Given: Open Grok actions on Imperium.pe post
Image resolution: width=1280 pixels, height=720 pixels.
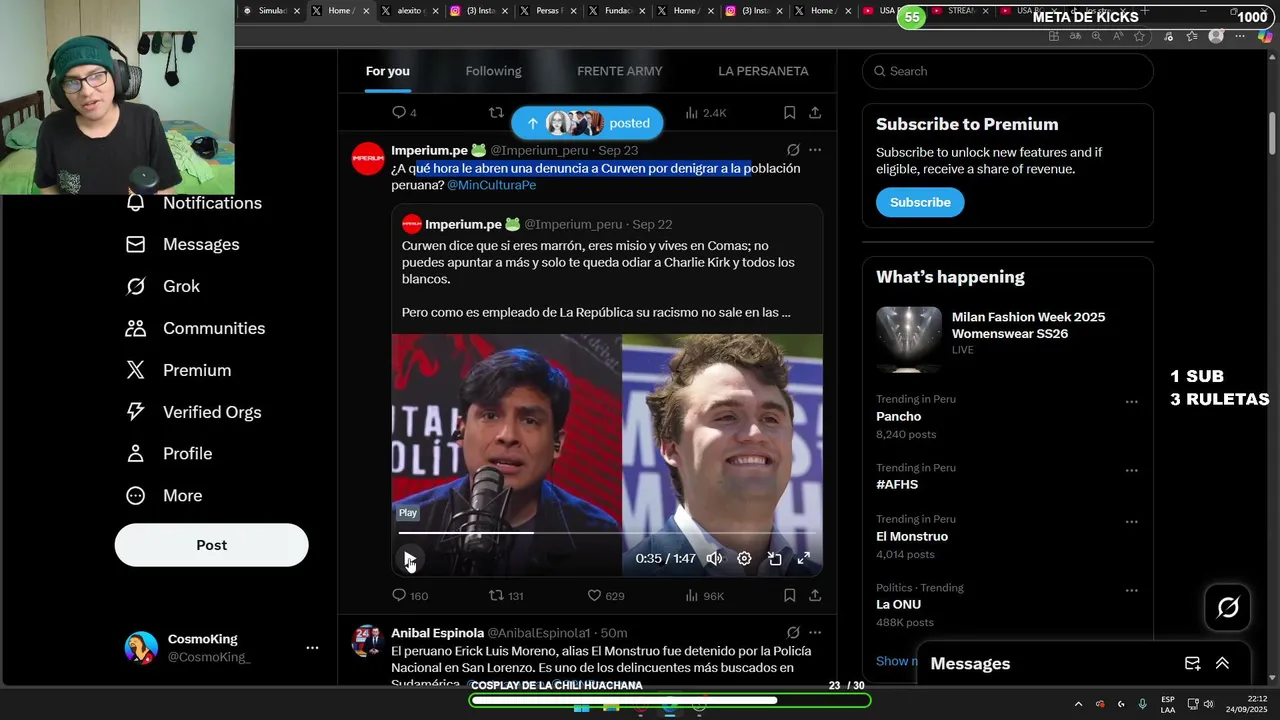Looking at the screenshot, I should pyautogui.click(x=793, y=150).
